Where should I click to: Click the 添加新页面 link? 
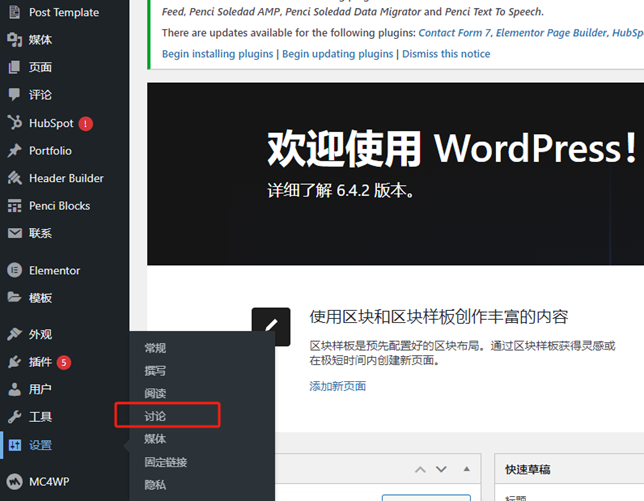pyautogui.click(x=338, y=386)
